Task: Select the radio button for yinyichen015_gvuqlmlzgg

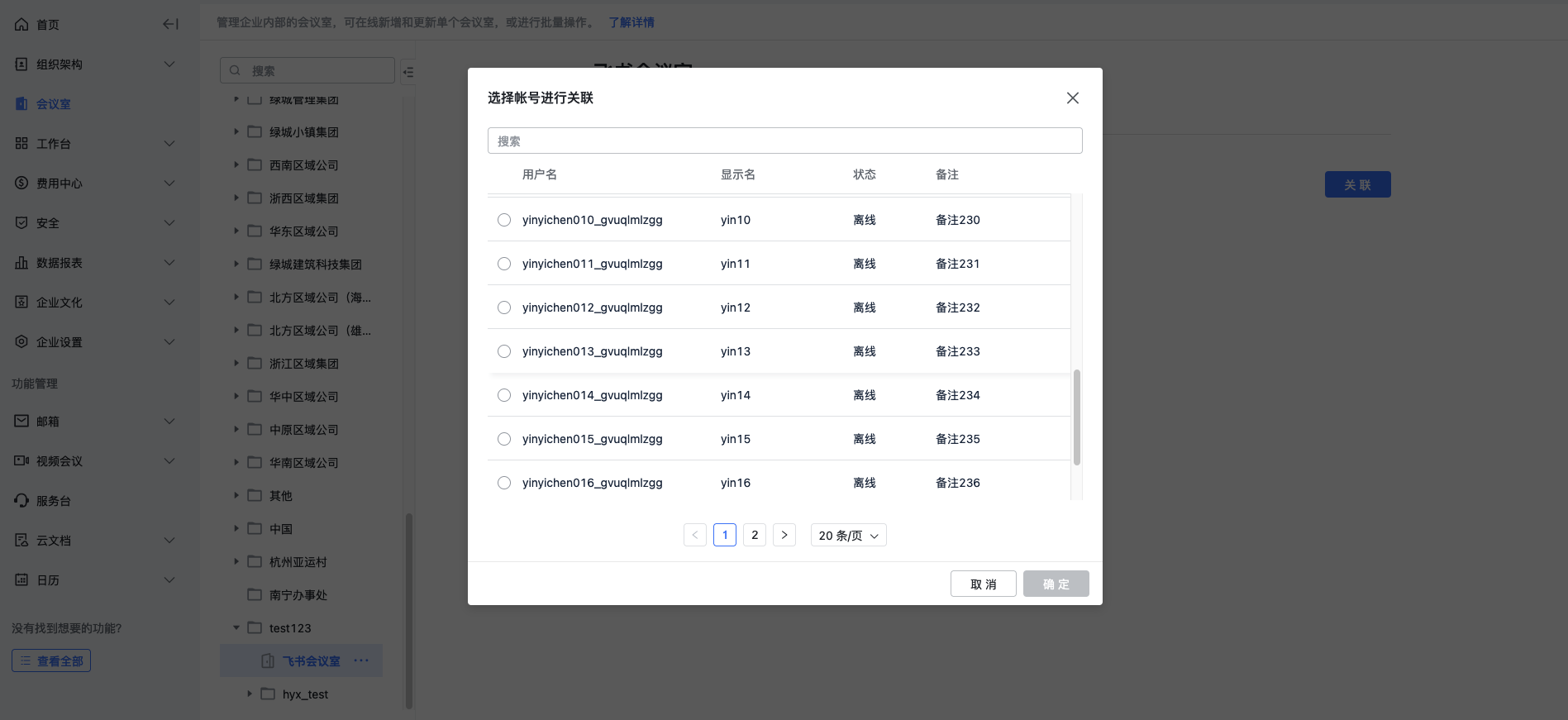Action: (504, 439)
